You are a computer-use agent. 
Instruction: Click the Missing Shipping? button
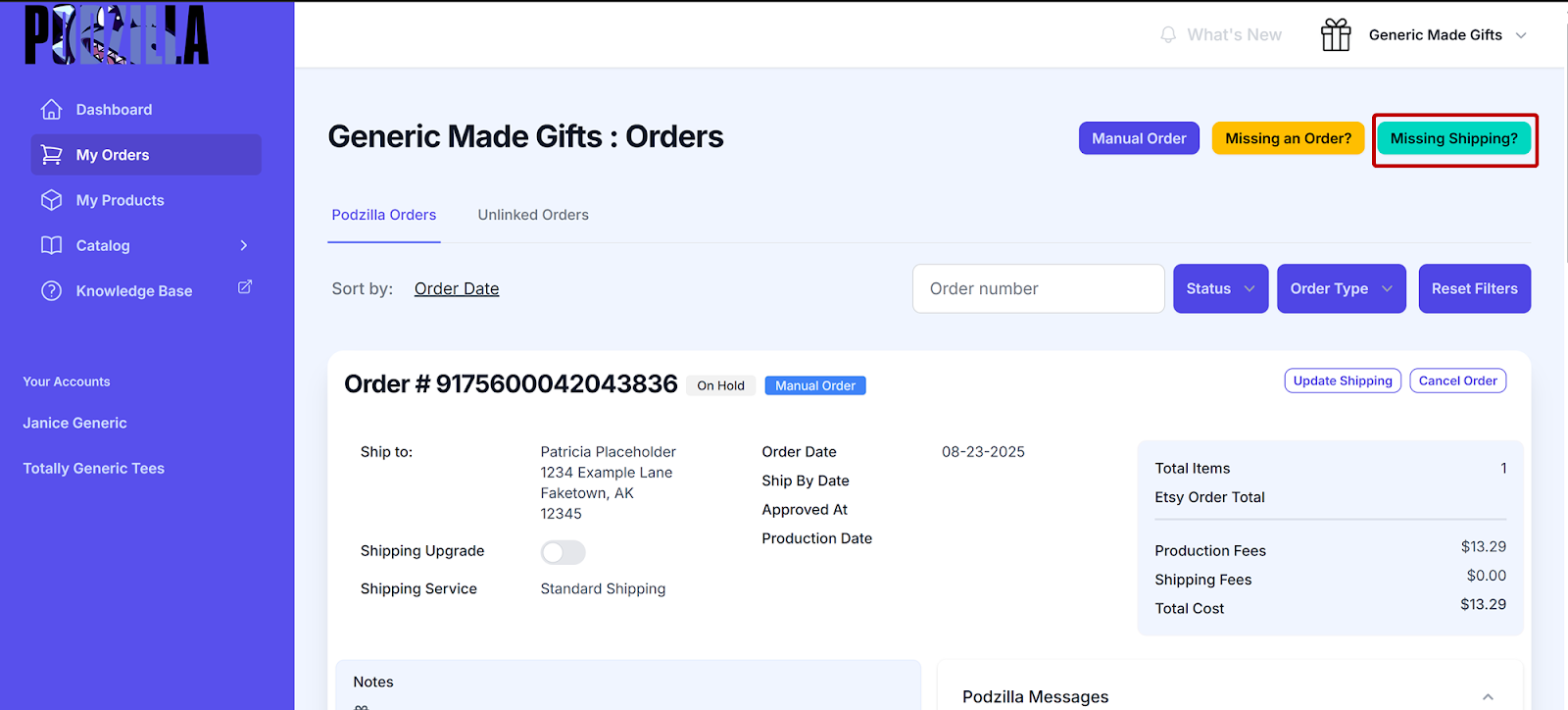tap(1453, 138)
